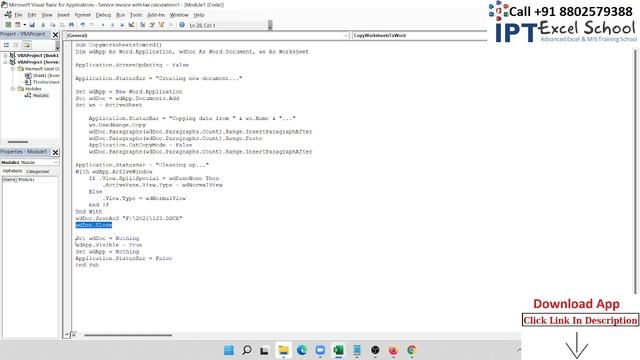Click the Procedure View button at bottom left
The height and width of the screenshot is (360, 640).
67,335
